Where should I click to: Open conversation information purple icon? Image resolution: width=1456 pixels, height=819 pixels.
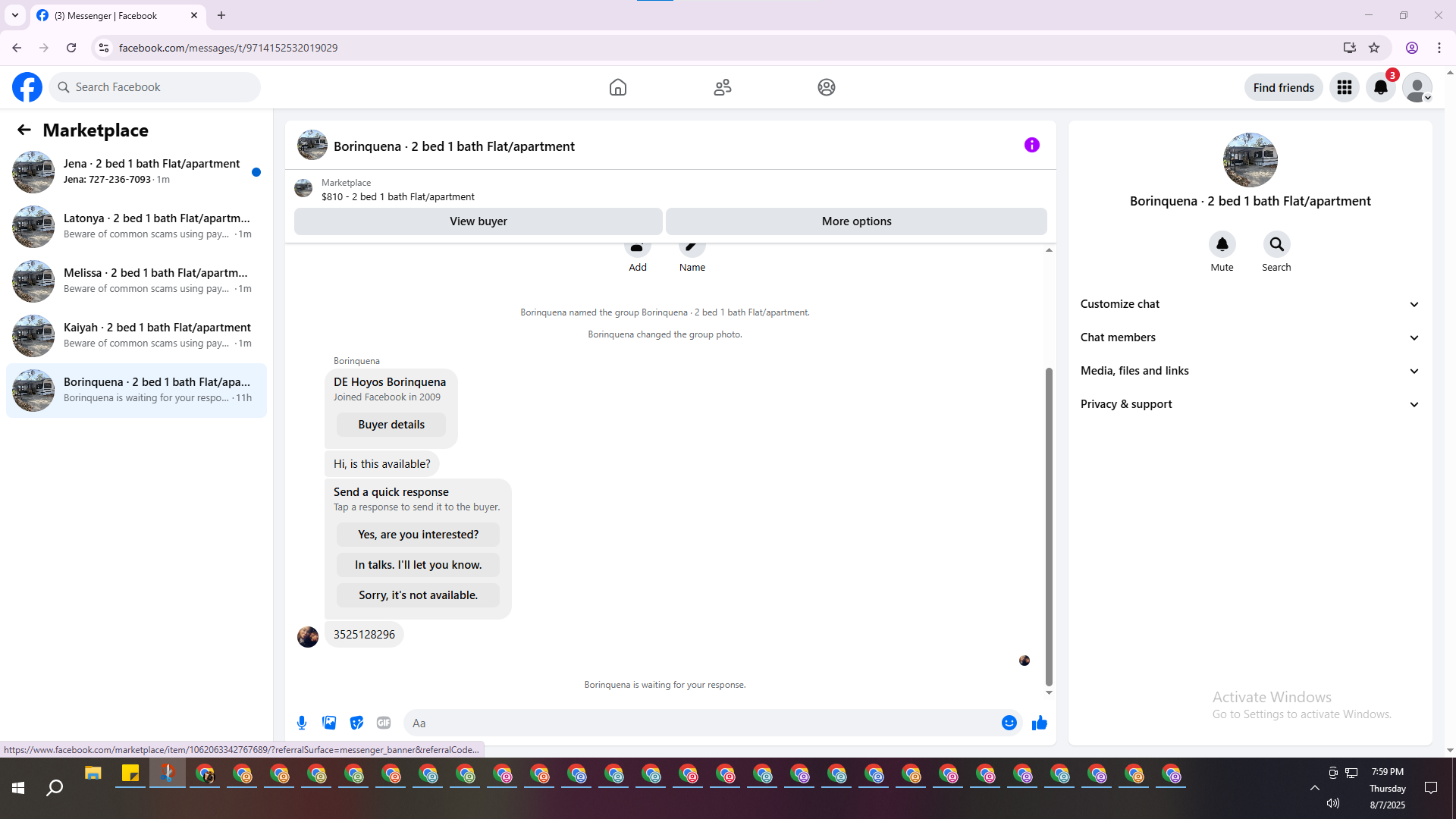pyautogui.click(x=1032, y=145)
